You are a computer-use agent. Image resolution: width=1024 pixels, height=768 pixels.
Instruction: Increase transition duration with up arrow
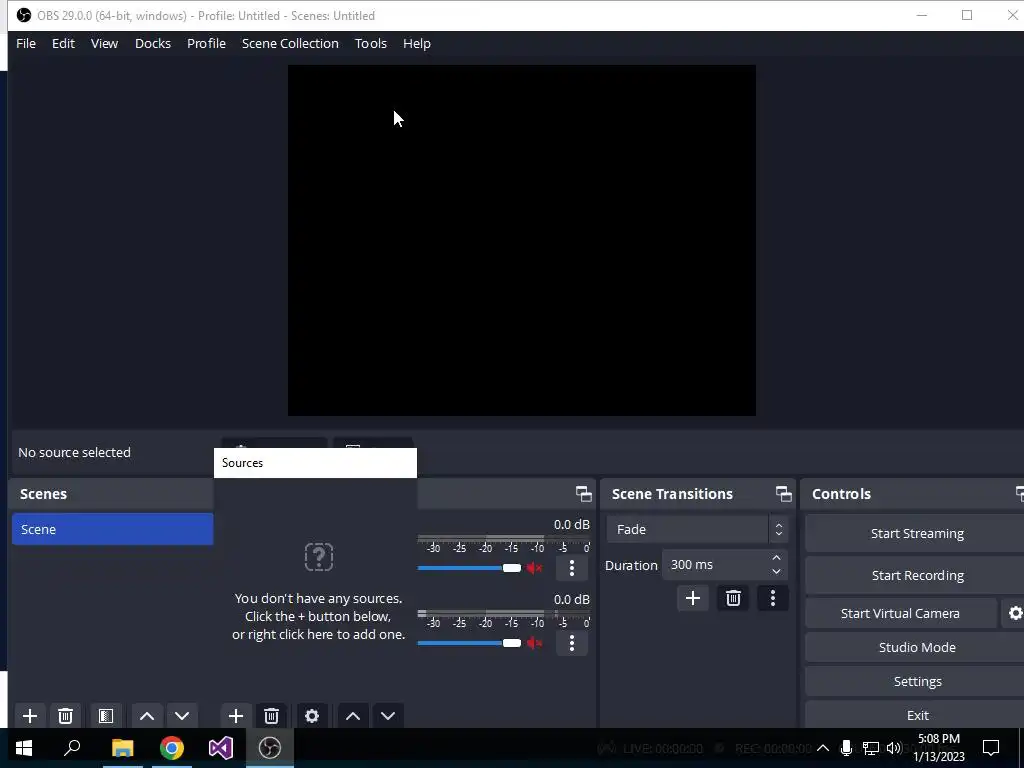(776, 558)
